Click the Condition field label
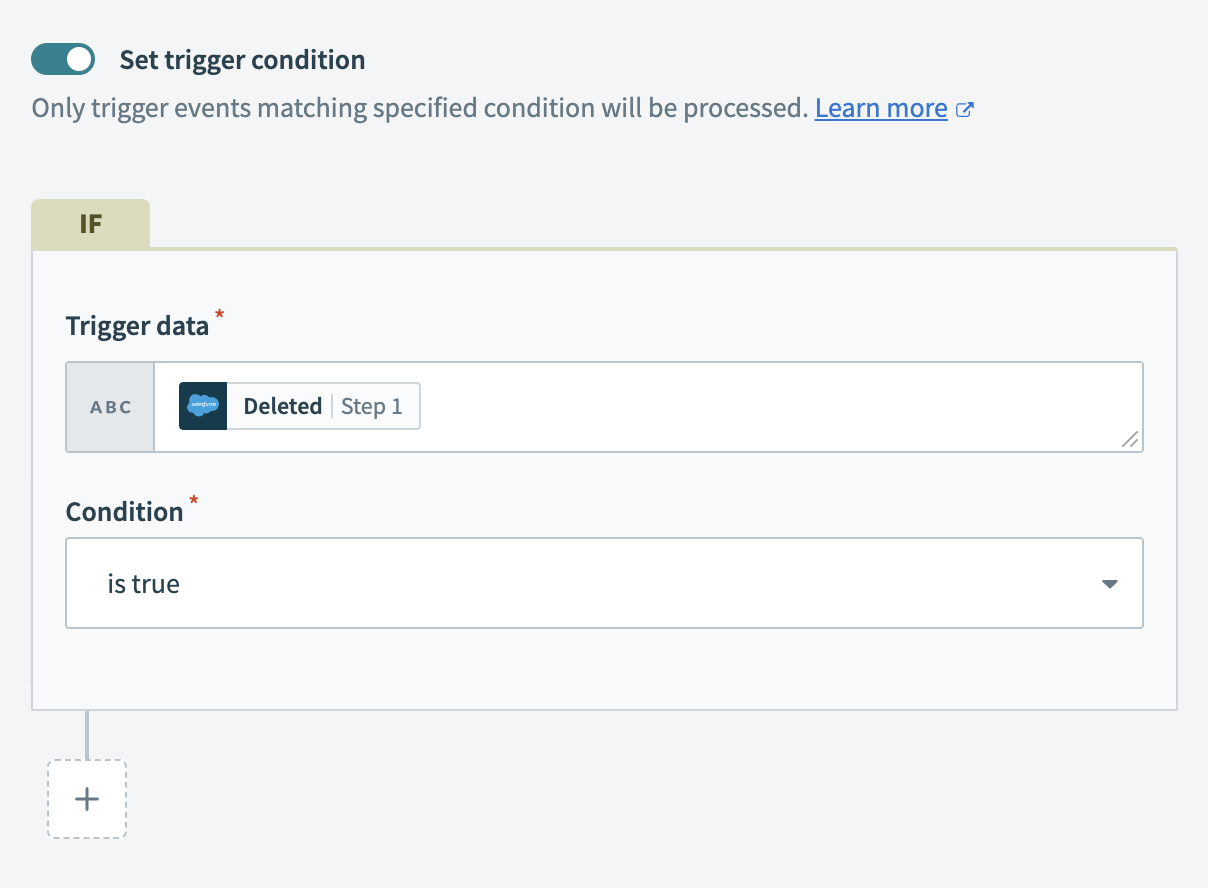The width and height of the screenshot is (1208, 888). [x=124, y=512]
